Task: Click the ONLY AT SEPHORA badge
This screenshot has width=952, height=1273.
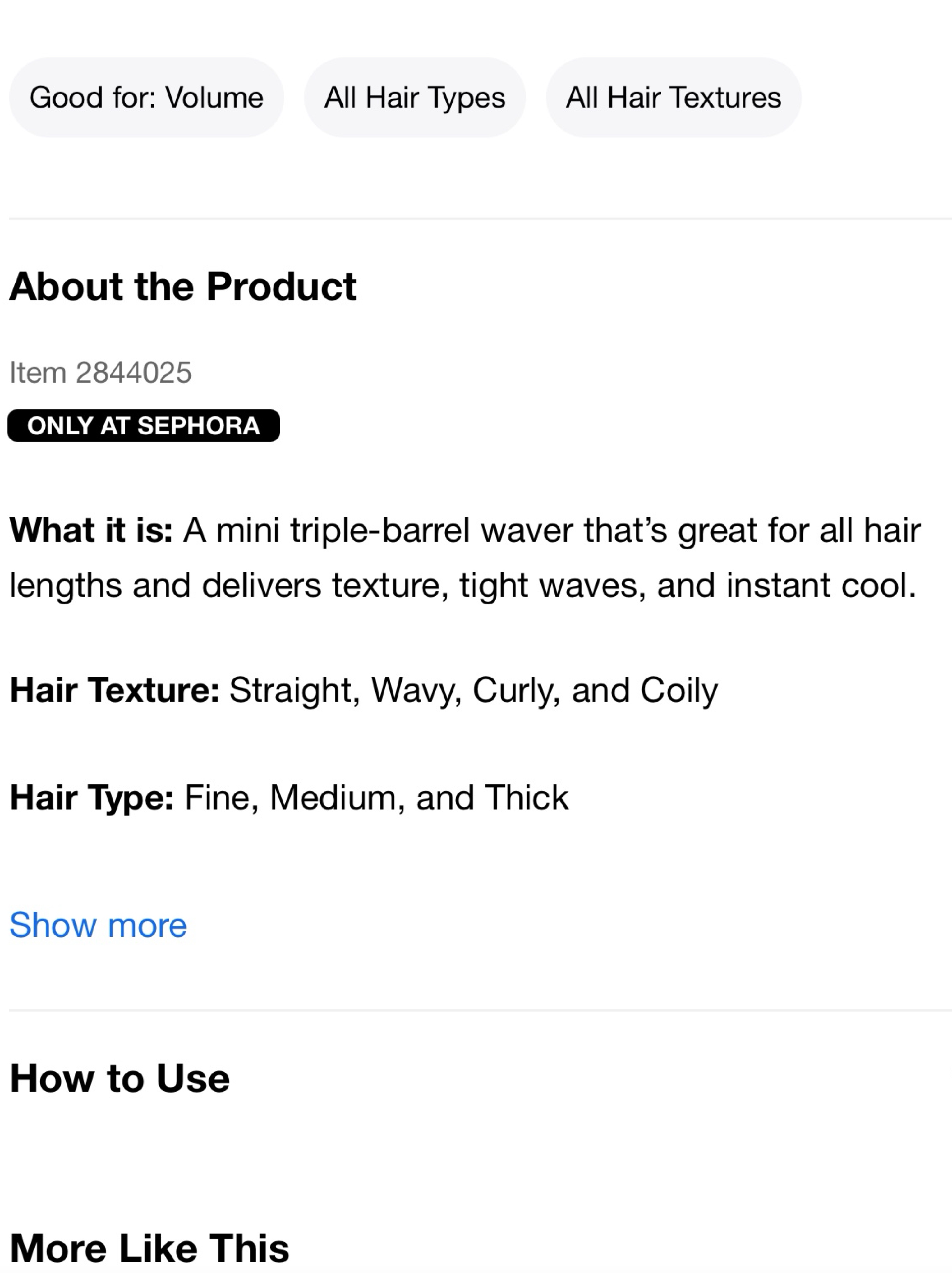Action: pos(143,426)
